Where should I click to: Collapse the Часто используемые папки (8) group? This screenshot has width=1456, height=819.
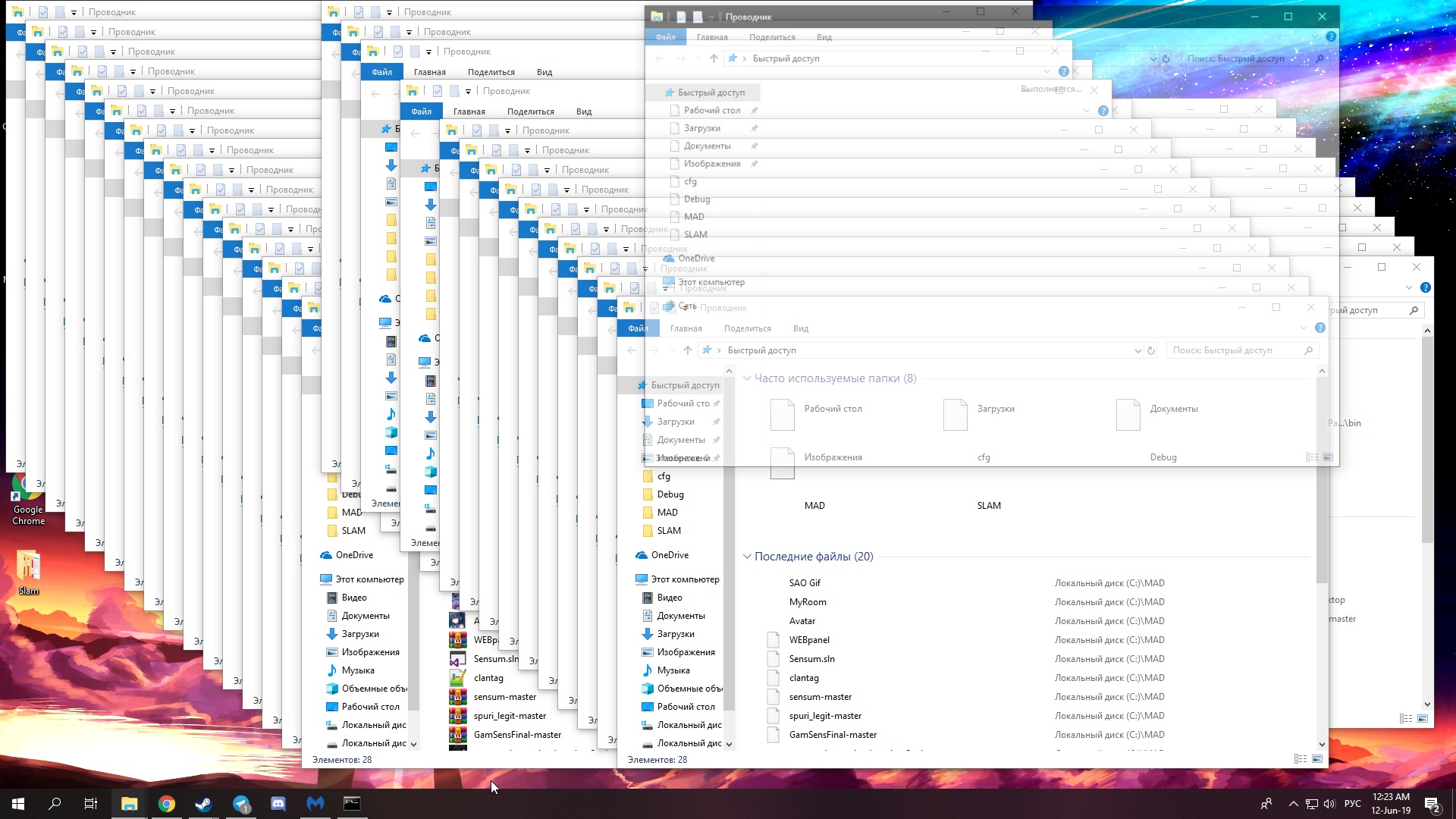(747, 378)
